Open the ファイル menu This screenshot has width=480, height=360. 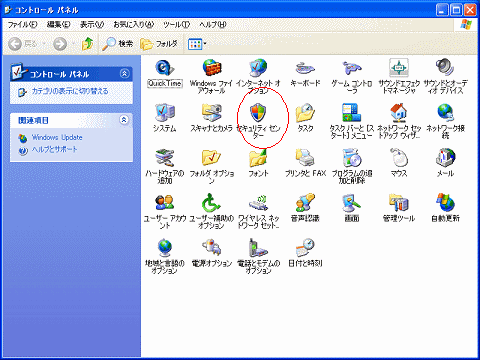pos(22,25)
